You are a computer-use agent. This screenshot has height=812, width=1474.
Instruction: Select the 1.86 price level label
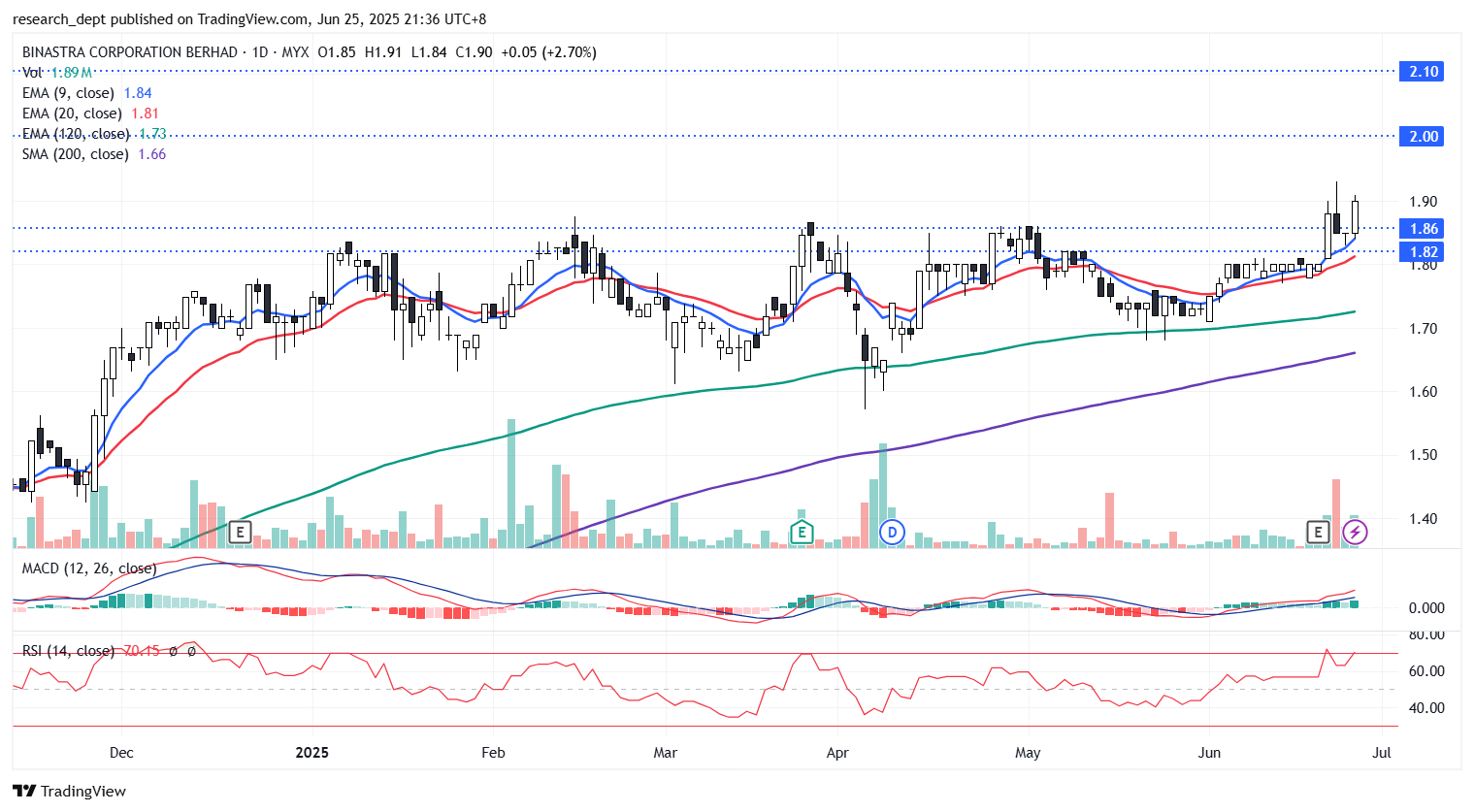click(x=1423, y=228)
